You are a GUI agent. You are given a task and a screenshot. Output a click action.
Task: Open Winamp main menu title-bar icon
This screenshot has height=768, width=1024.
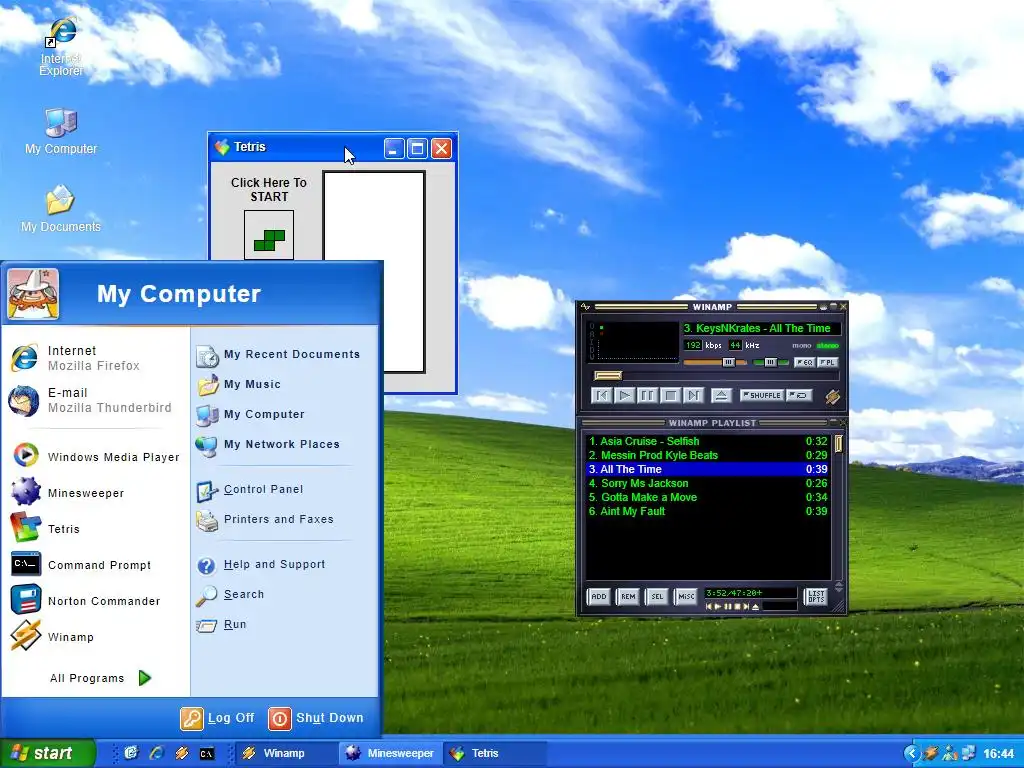585,306
